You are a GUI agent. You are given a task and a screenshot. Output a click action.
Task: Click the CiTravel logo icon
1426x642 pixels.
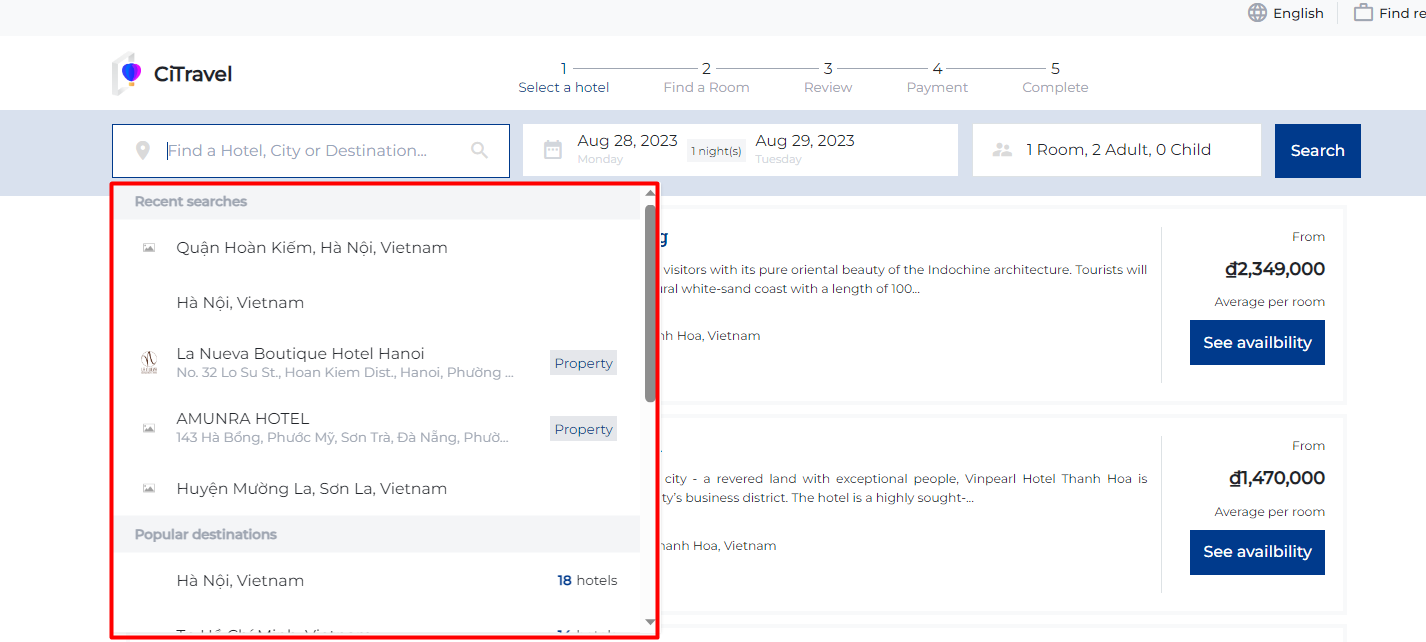coord(126,74)
